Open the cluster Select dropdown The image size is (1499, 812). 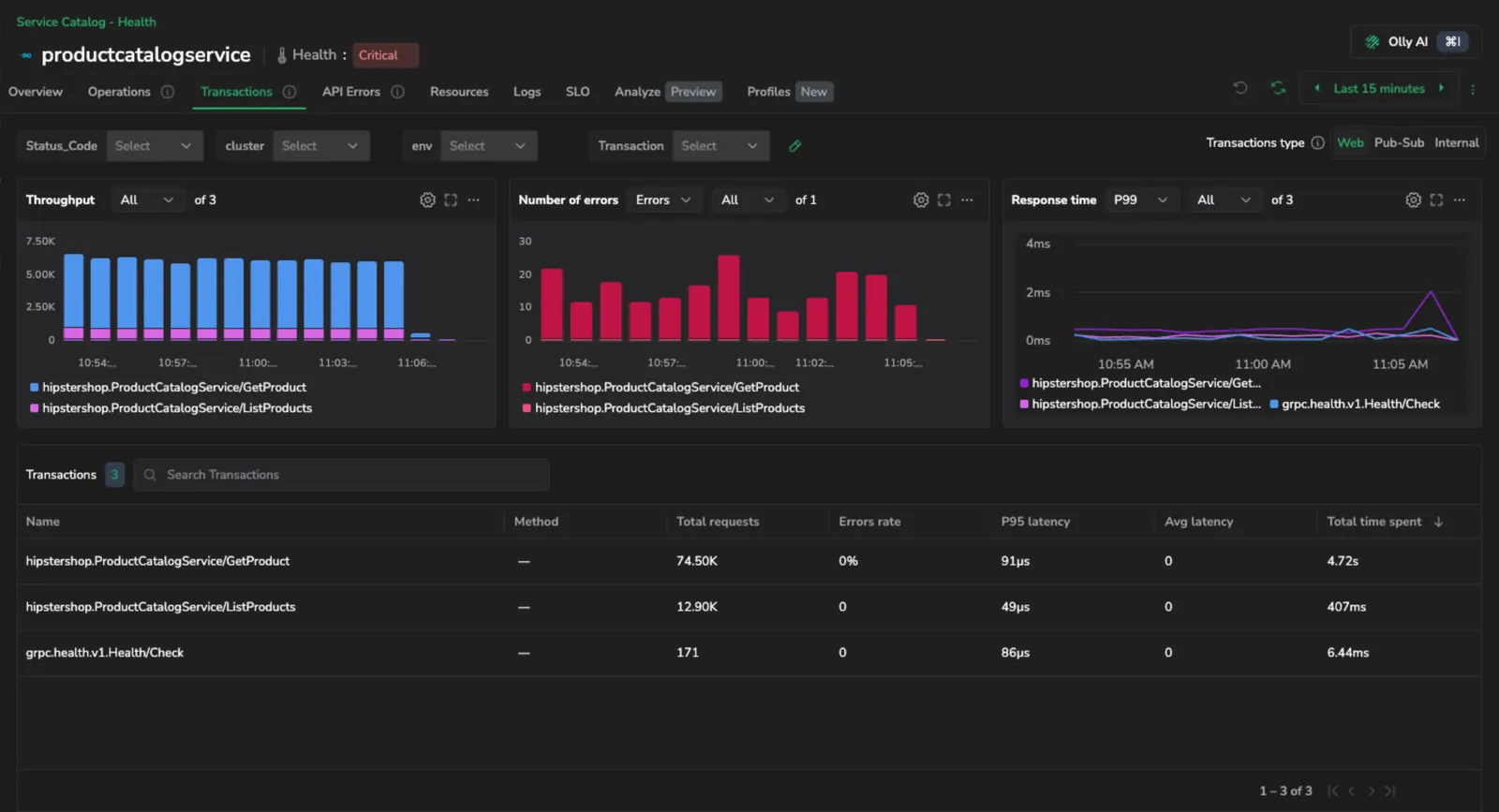[320, 146]
